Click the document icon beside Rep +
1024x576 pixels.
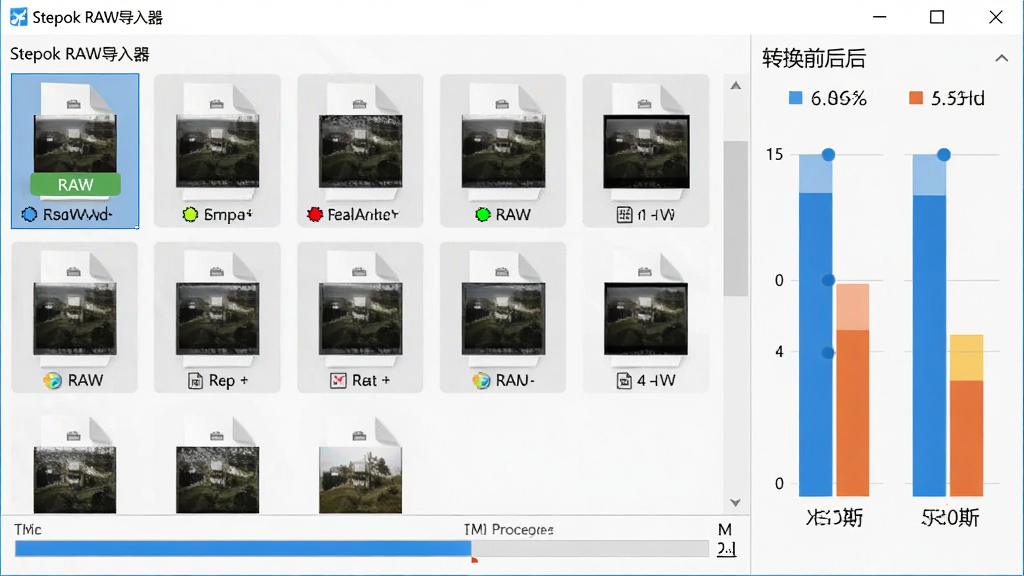point(195,380)
